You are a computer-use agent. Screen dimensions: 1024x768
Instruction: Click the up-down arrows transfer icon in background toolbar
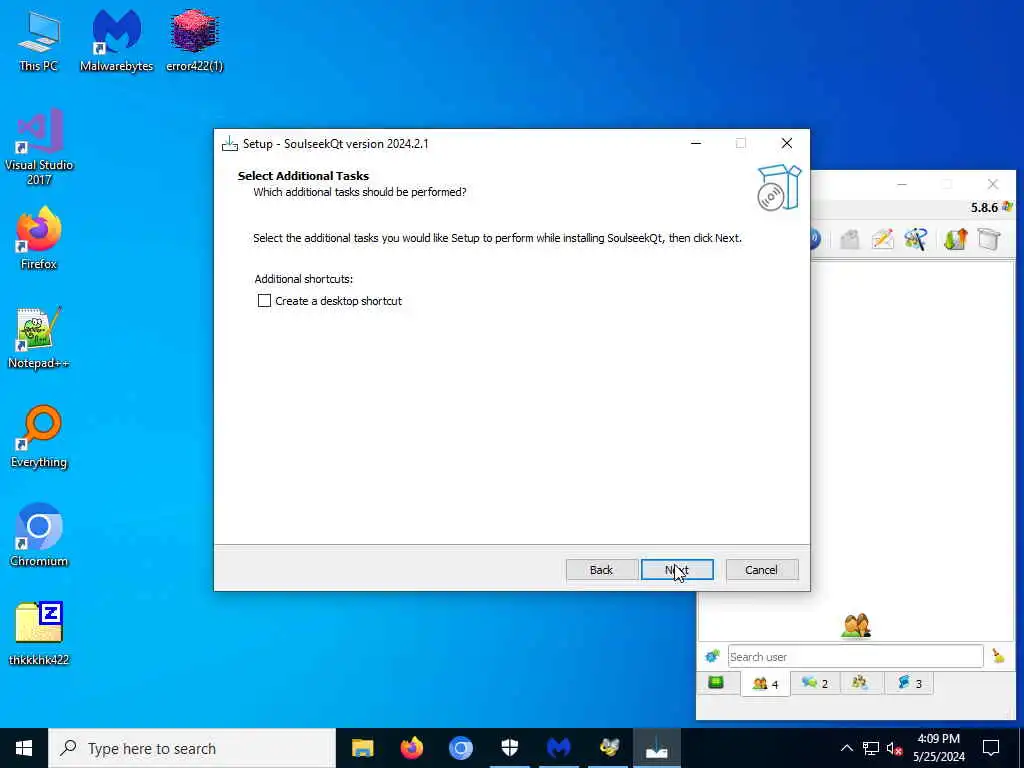955,239
